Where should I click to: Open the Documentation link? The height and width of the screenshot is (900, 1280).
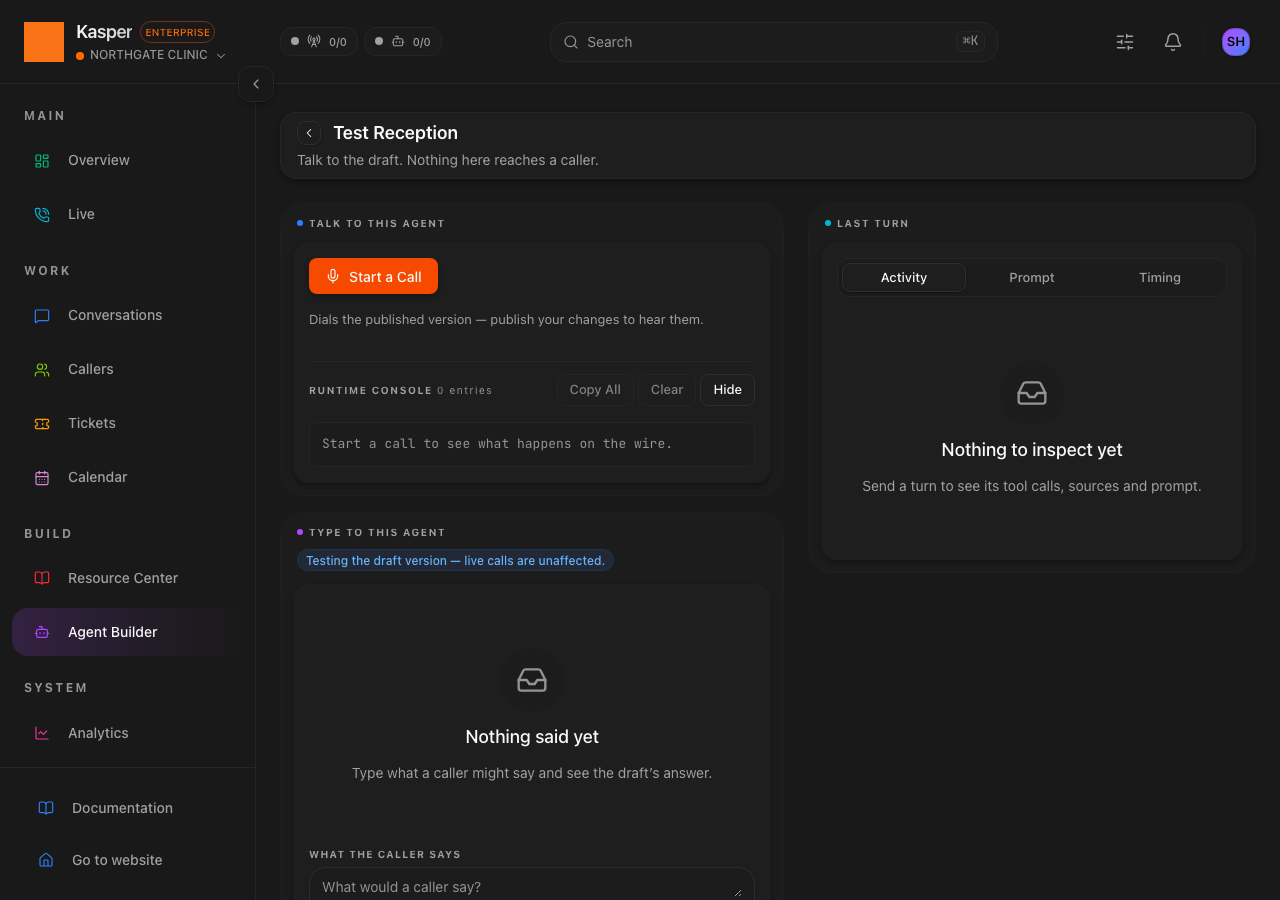coord(126,808)
